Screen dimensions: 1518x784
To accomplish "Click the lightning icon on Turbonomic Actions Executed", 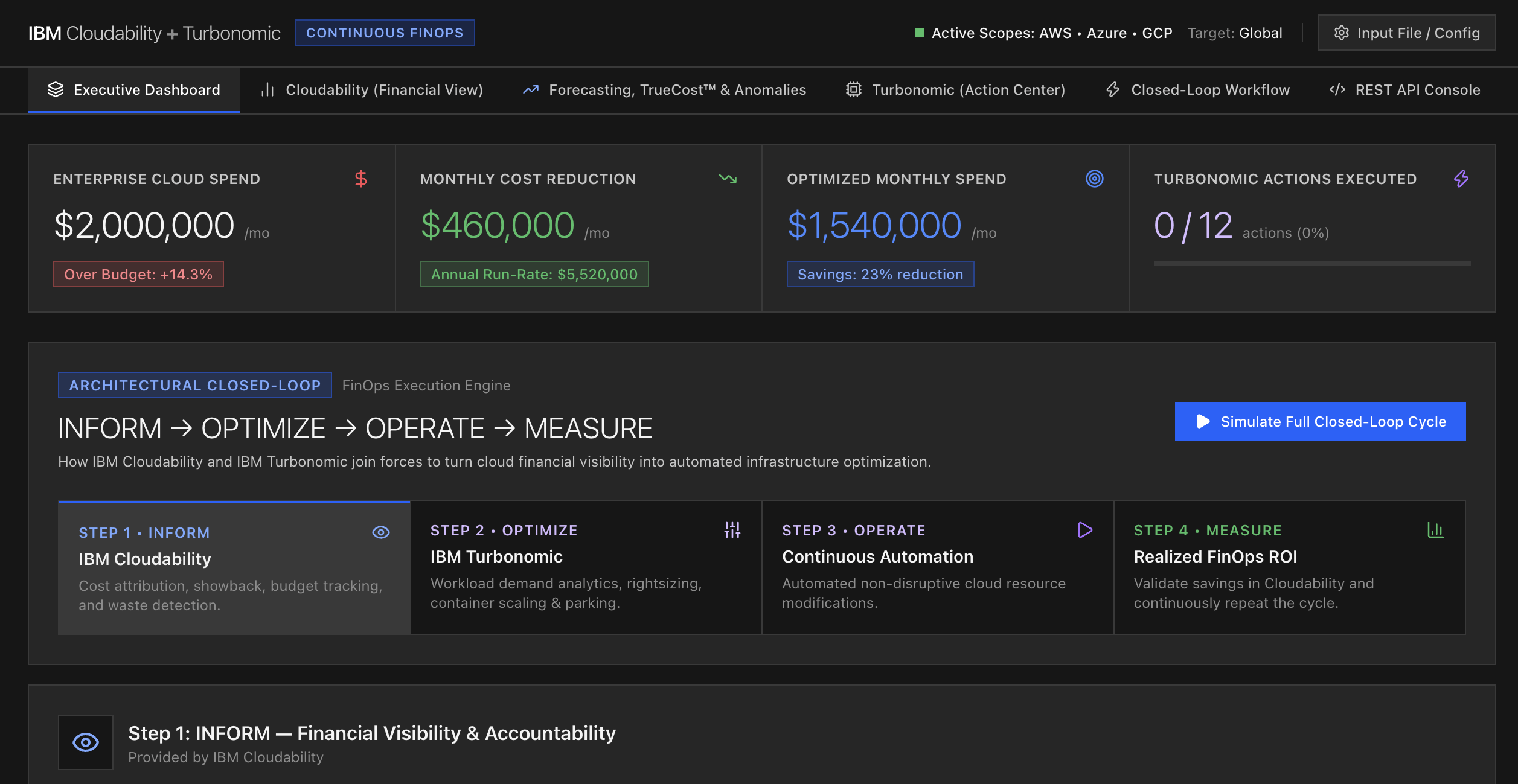I will [x=1461, y=179].
